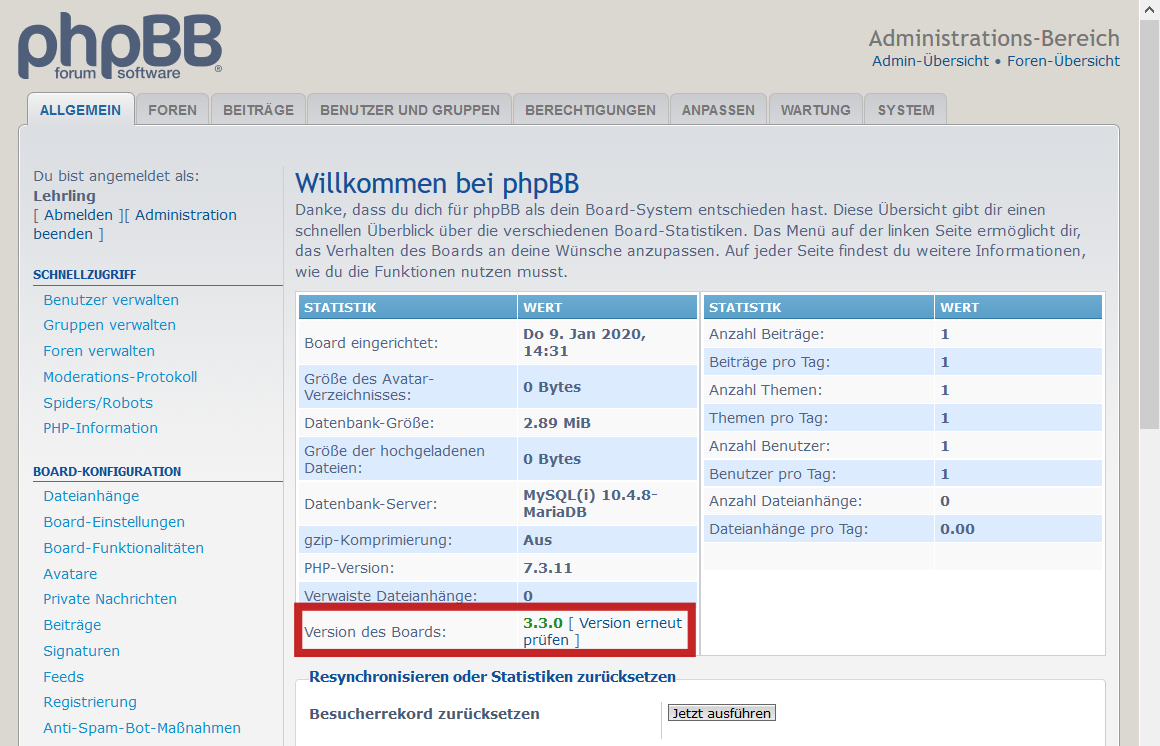Screen dimensions: 1160x746
Task: Click the phpBB forum software logo
Action: [120, 46]
